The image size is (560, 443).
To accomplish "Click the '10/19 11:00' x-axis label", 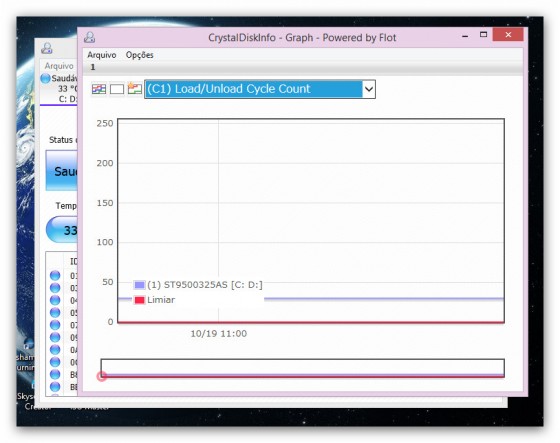I will tap(219, 334).
